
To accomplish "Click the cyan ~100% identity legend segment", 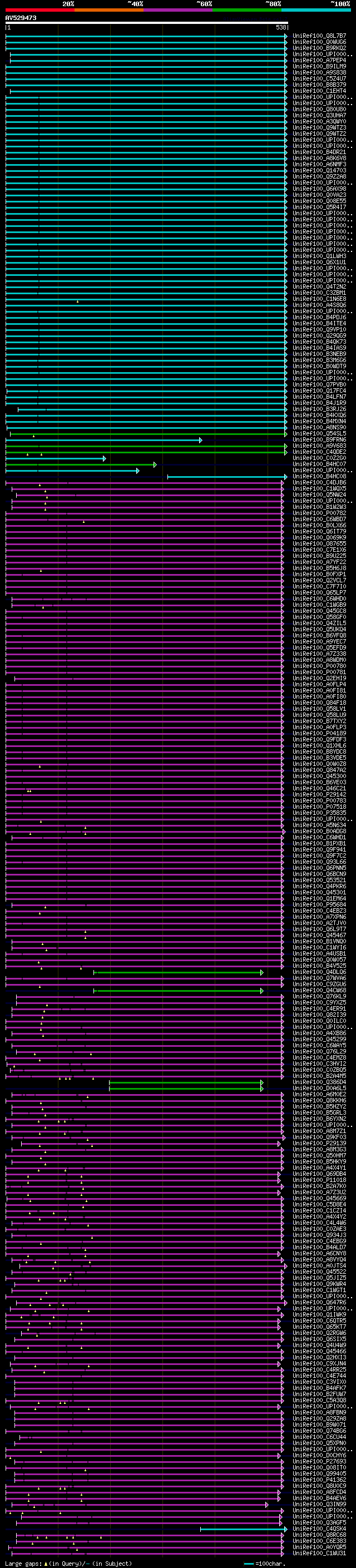I will pyautogui.click(x=316, y=10).
